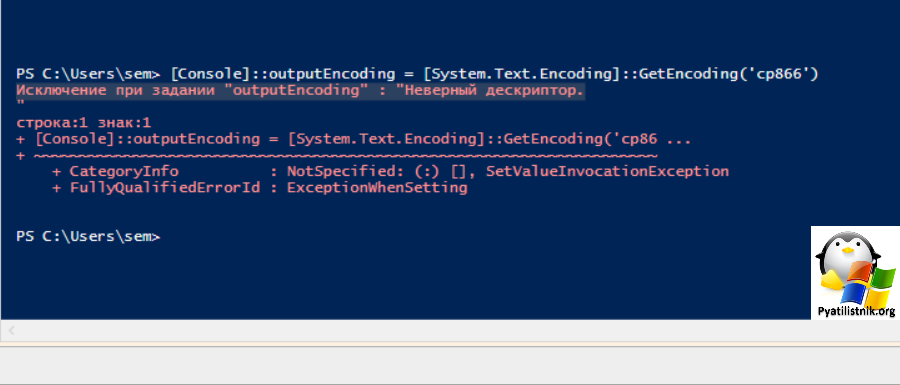Click the "Неверный дескриптор." error text

(494, 91)
